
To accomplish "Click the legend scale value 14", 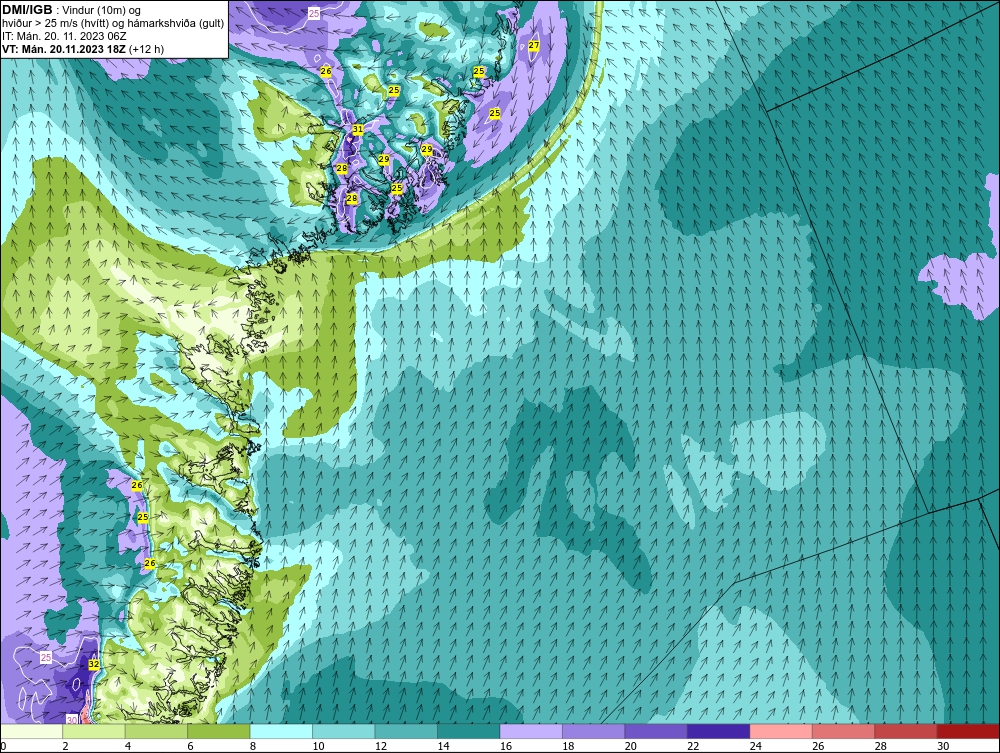I will (443, 747).
